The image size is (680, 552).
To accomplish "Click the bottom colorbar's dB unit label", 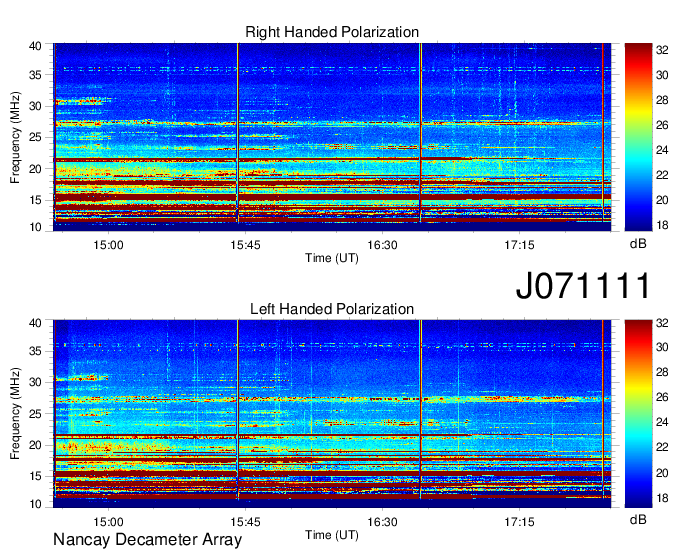I will click(x=638, y=519).
